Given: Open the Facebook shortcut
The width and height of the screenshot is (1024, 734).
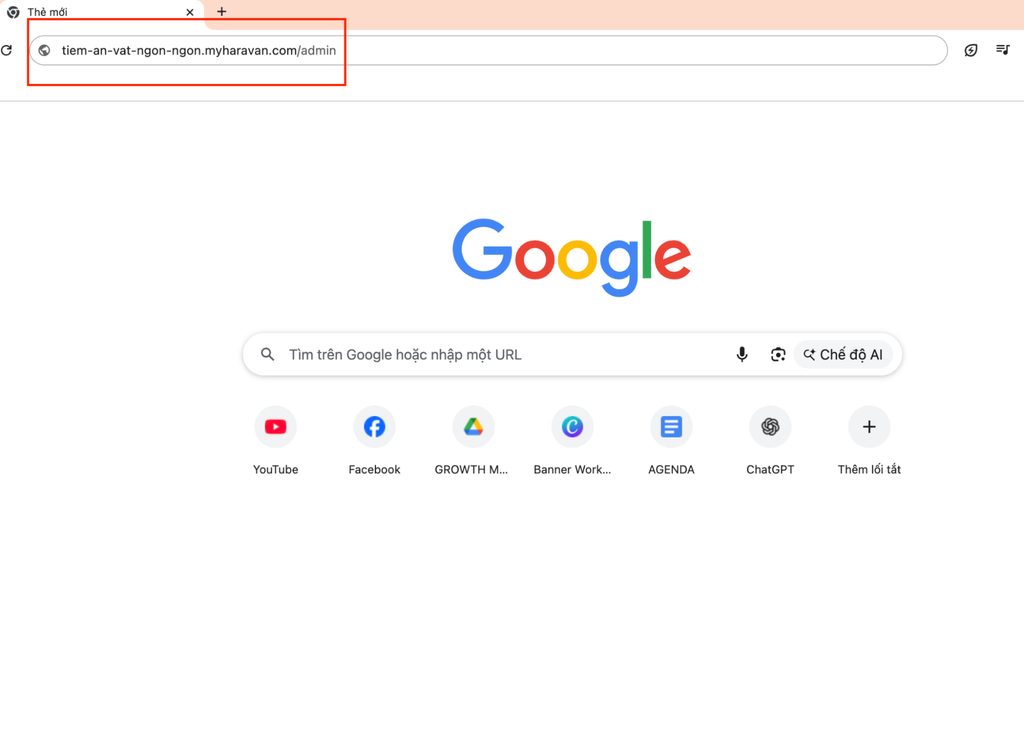Looking at the screenshot, I should 374,427.
